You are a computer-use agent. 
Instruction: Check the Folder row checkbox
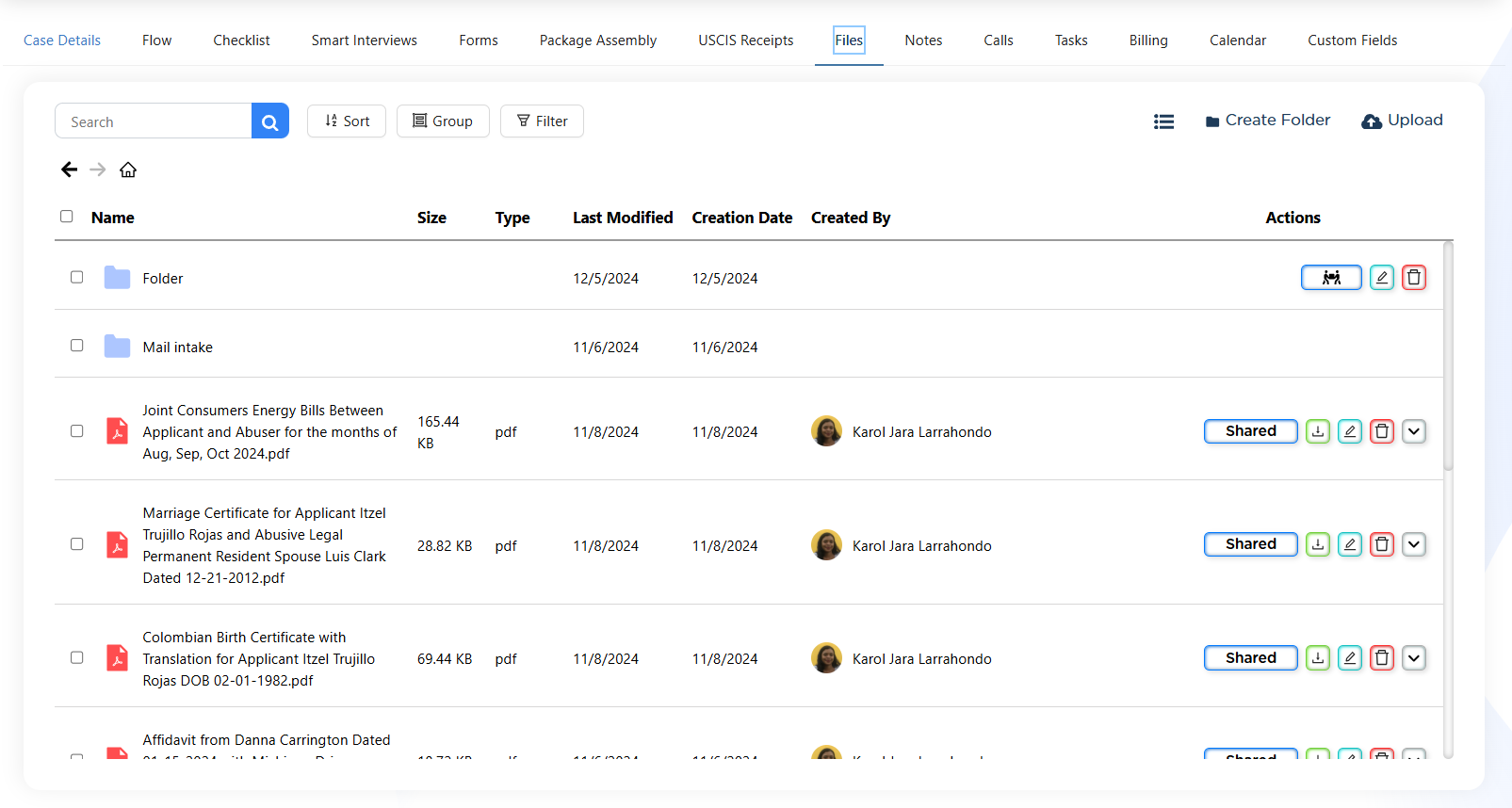tap(76, 277)
